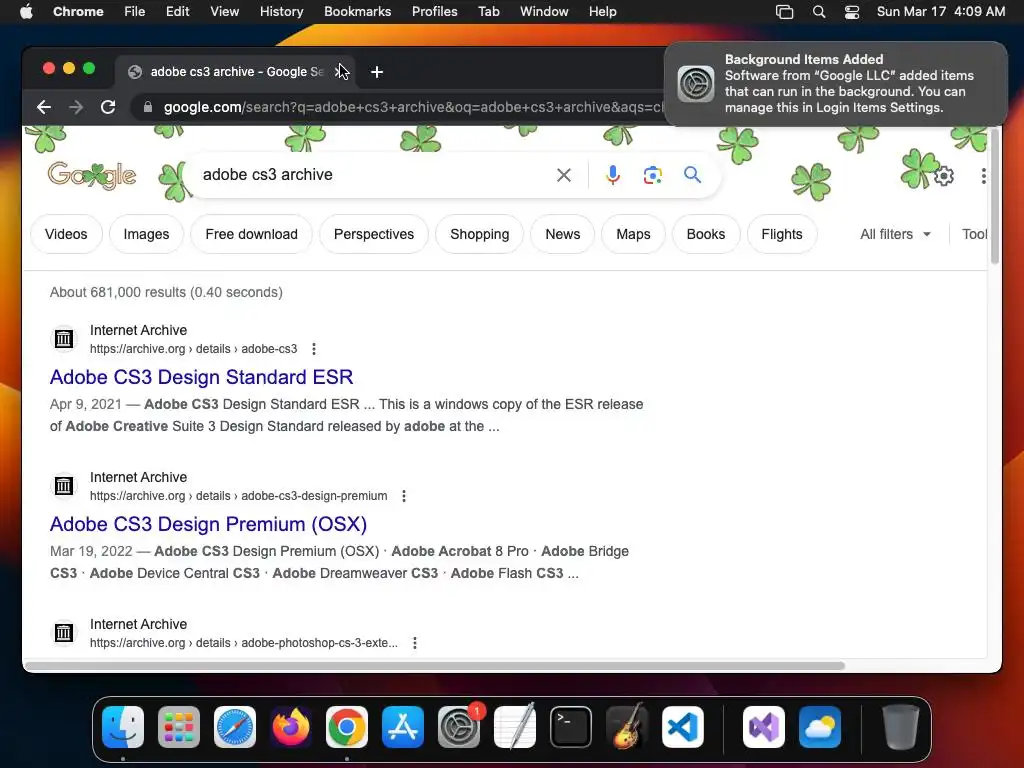Open Adobe CS3 Design Standard ESR link
The image size is (1024, 768).
click(201, 377)
